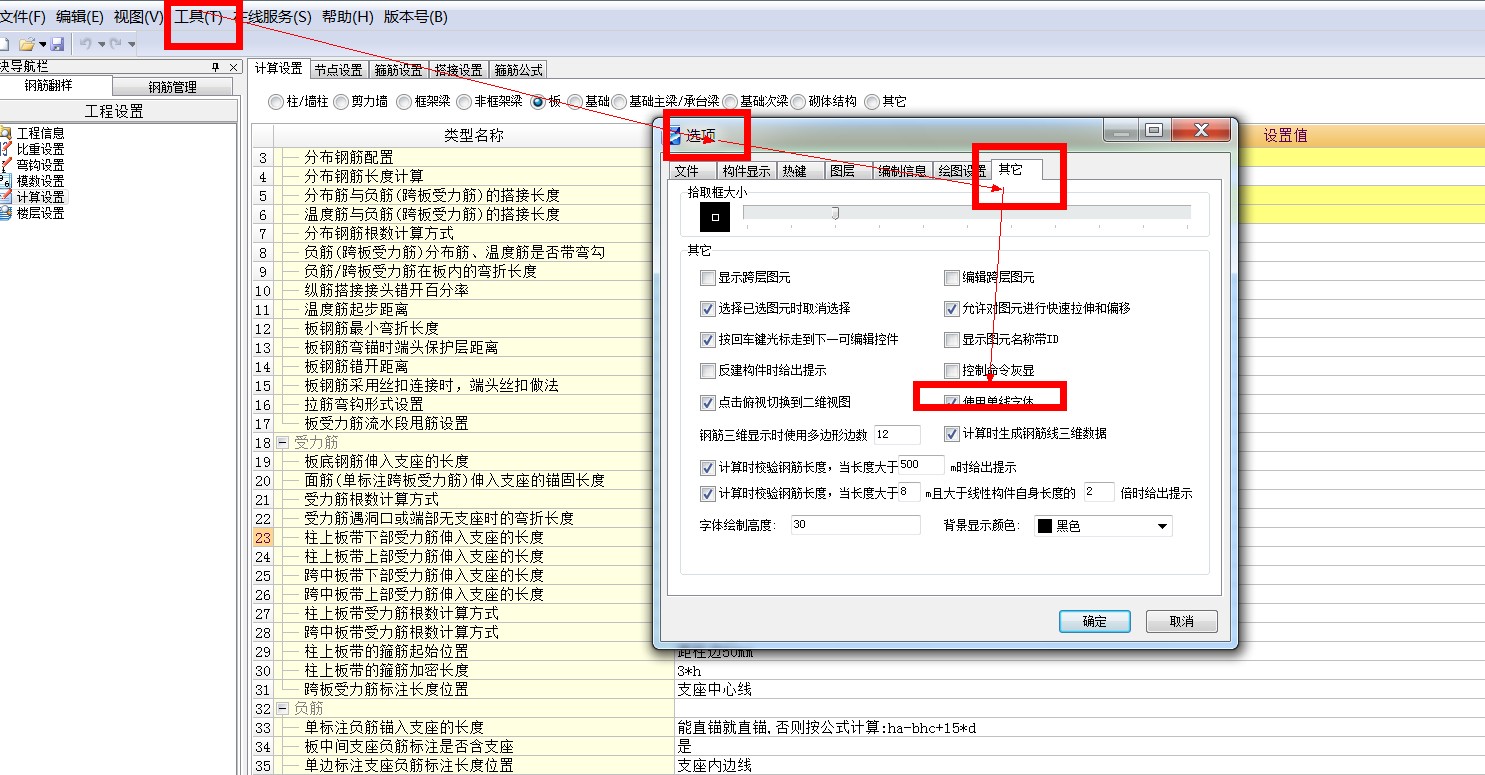
Task: Click the 确定 button
Action: click(x=1094, y=621)
